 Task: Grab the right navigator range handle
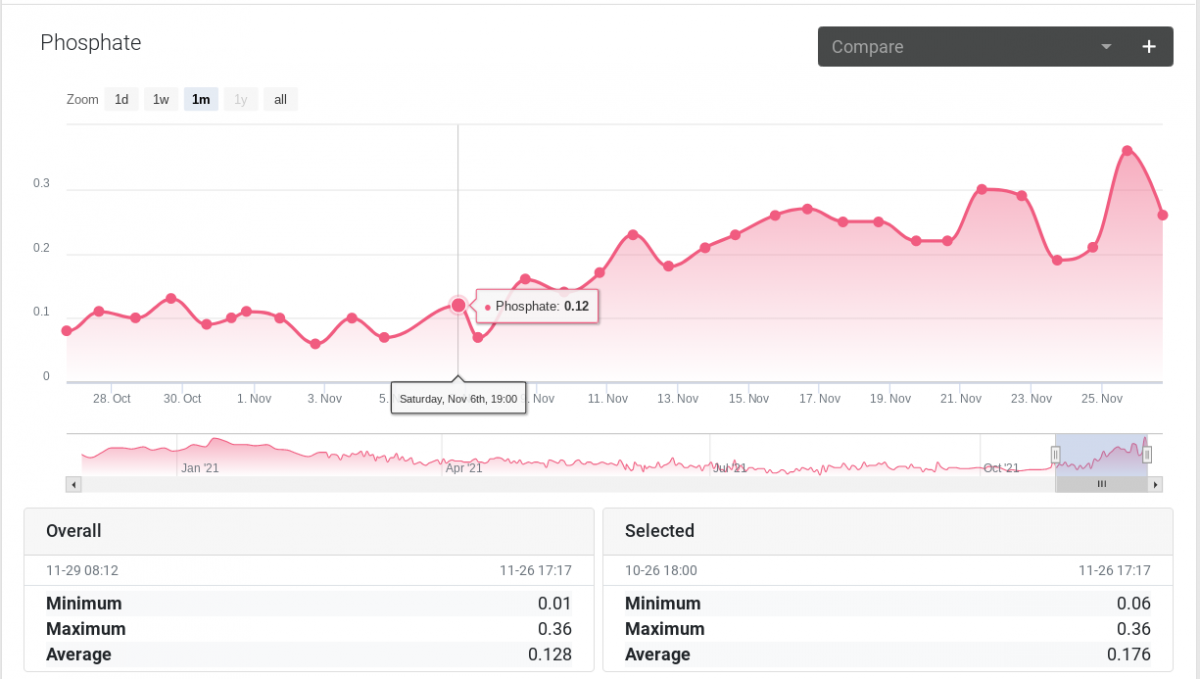1147,455
